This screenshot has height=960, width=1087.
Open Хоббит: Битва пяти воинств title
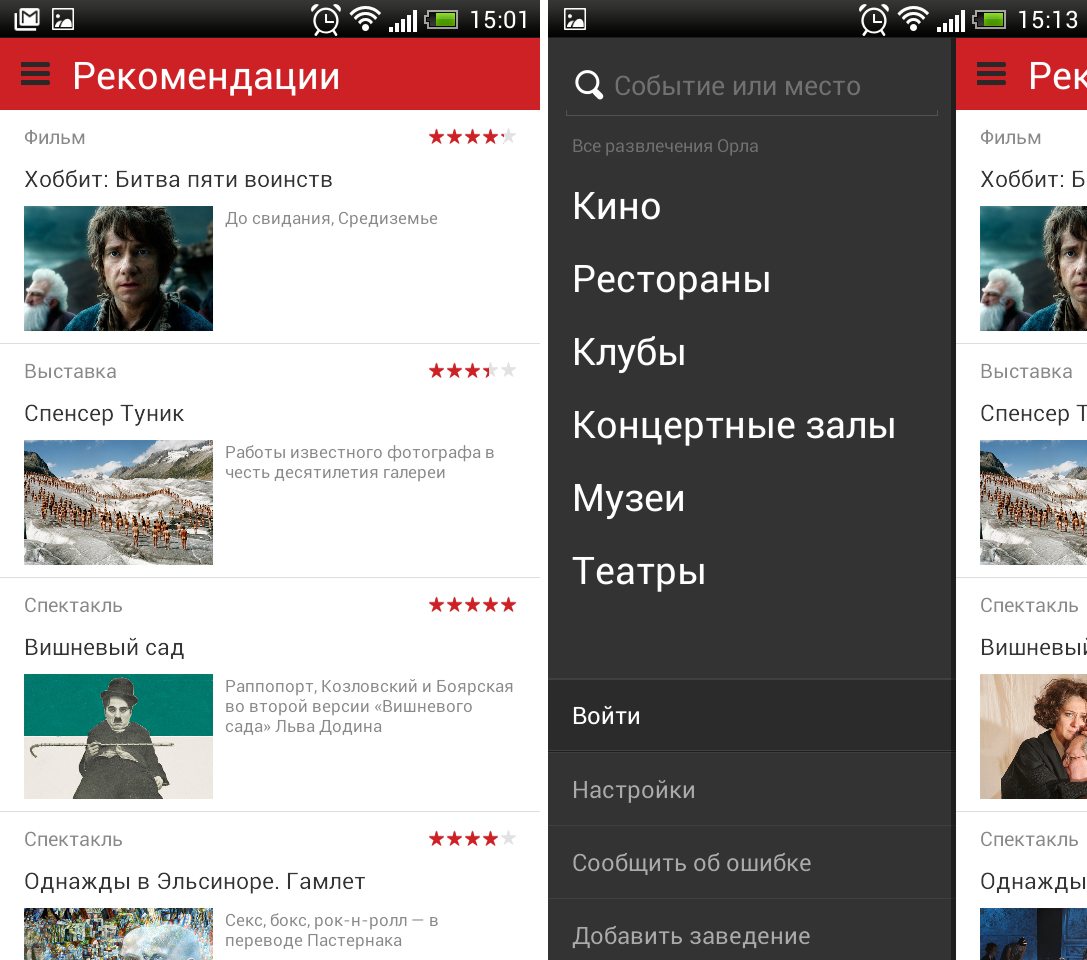click(x=178, y=180)
